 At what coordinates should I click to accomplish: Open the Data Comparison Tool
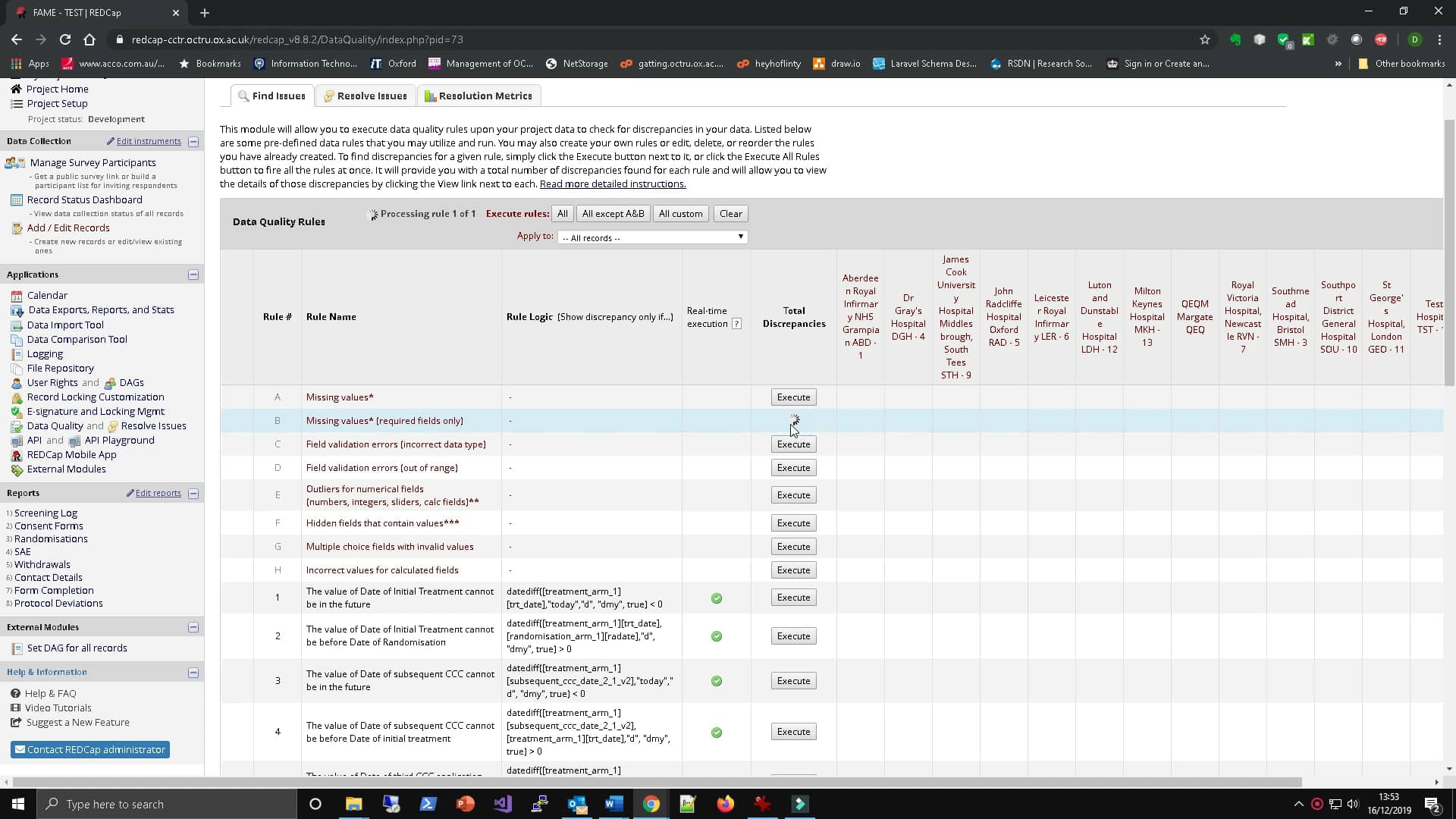[77, 339]
